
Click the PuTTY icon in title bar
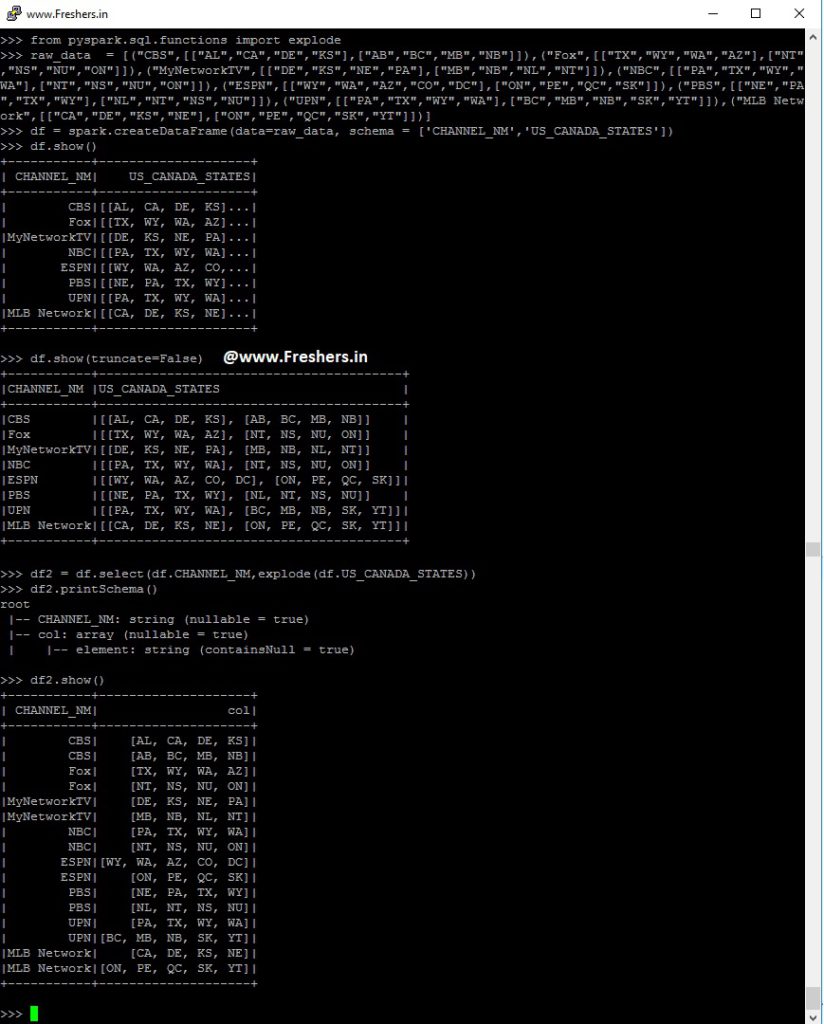[x=13, y=14]
